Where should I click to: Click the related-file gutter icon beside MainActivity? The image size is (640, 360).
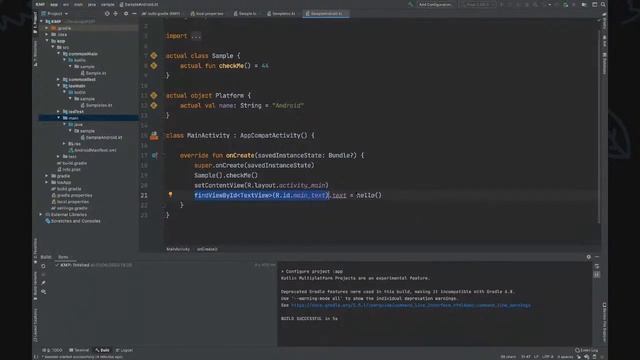(154, 136)
